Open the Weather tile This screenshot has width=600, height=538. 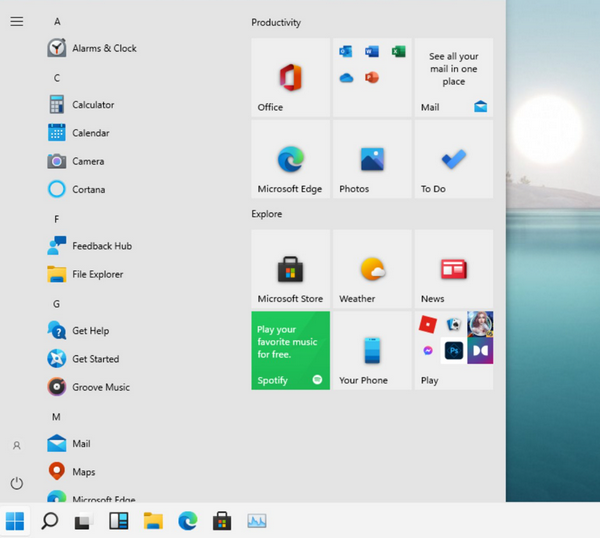tap(372, 269)
